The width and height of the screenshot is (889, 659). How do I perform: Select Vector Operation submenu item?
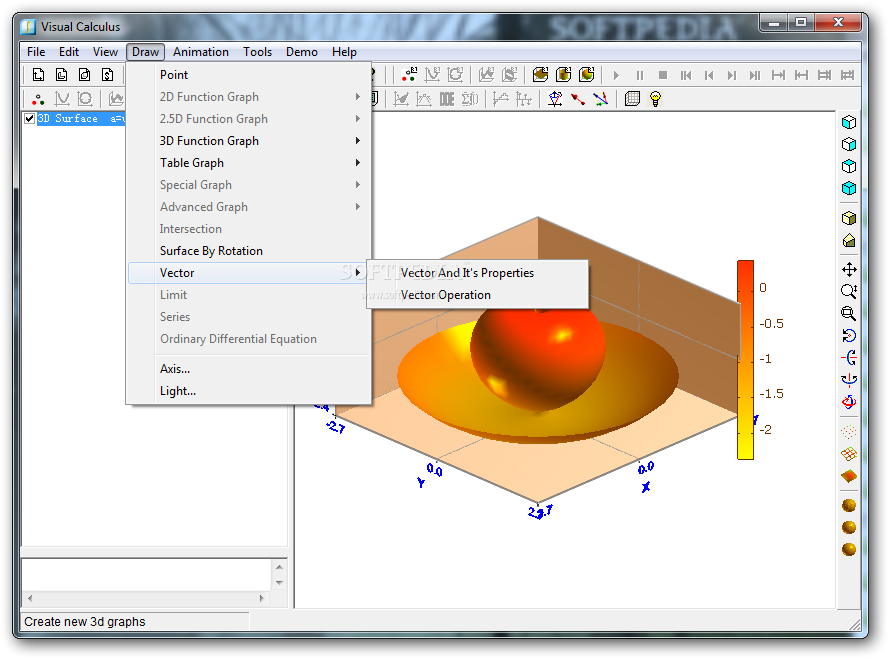[x=477, y=295]
